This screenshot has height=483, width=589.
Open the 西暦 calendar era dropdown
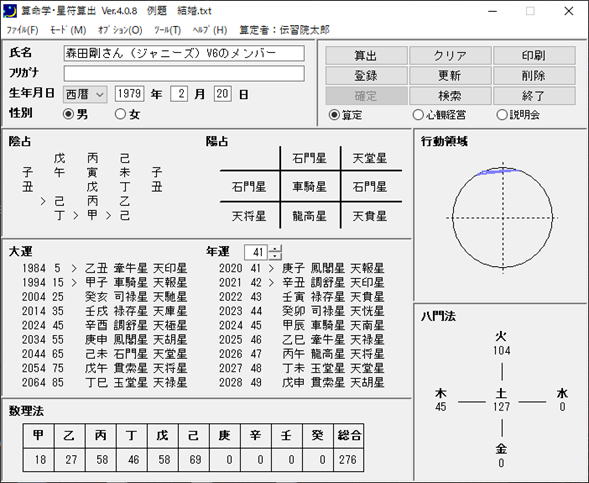coord(85,94)
